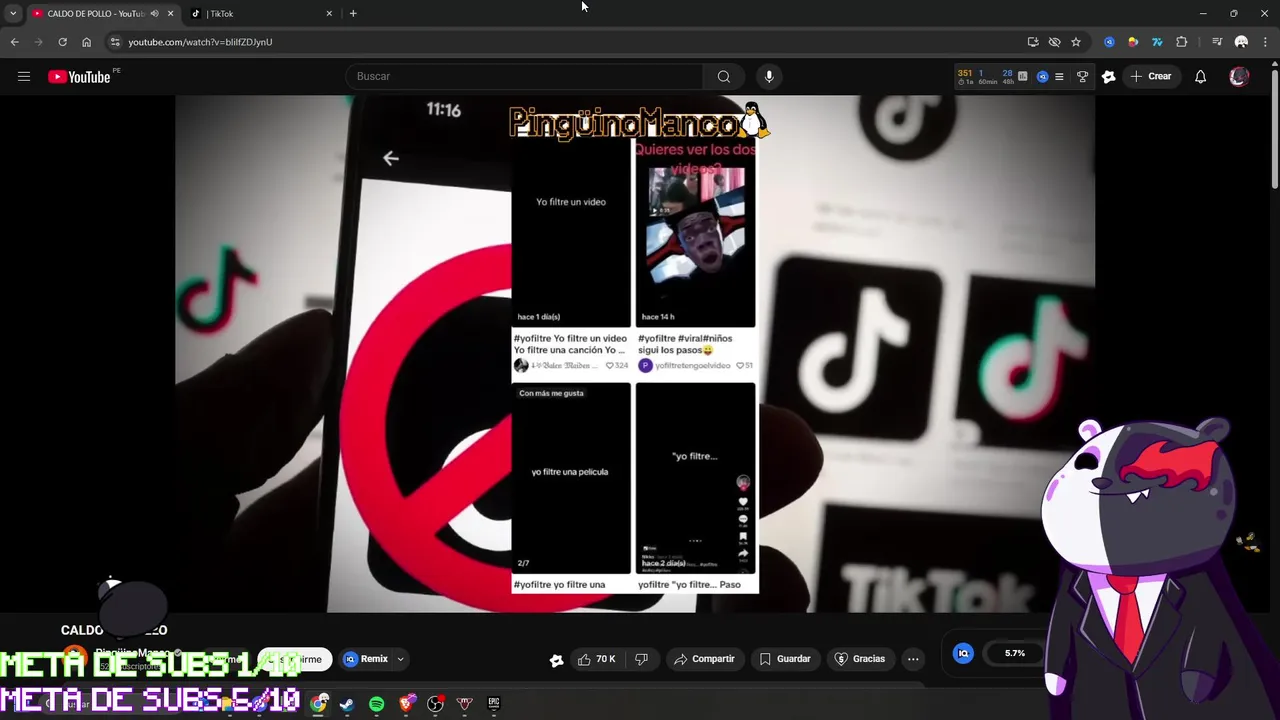Close the TikTok tab
1280x720 pixels.
pos(329,13)
